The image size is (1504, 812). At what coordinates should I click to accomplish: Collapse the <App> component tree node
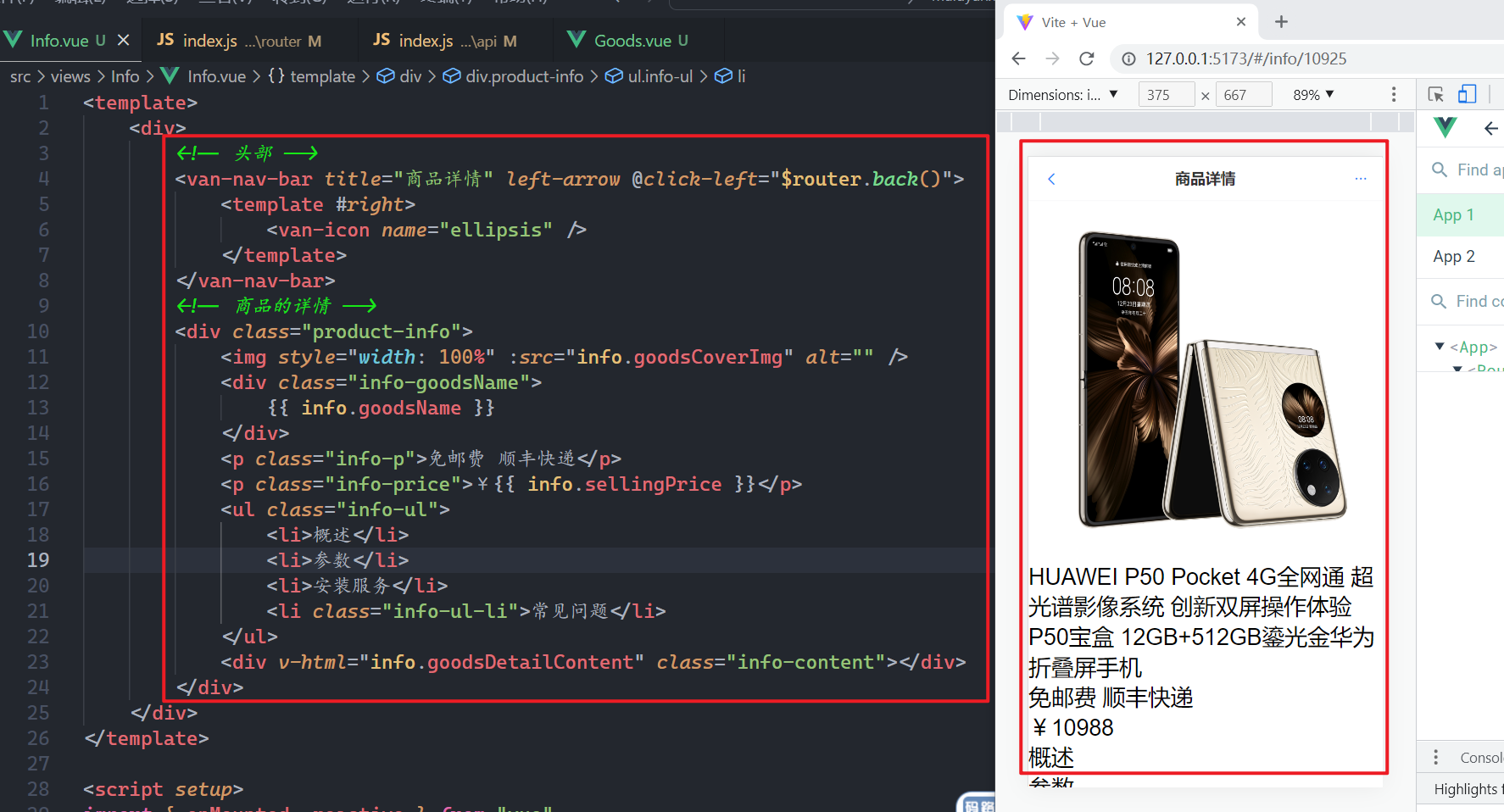pos(1439,346)
